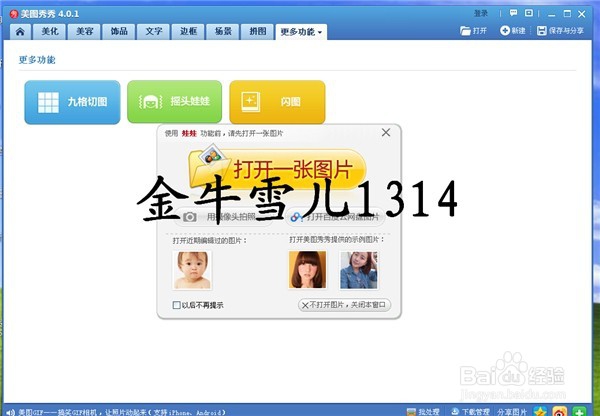Open the 文字 tab

coord(153,32)
